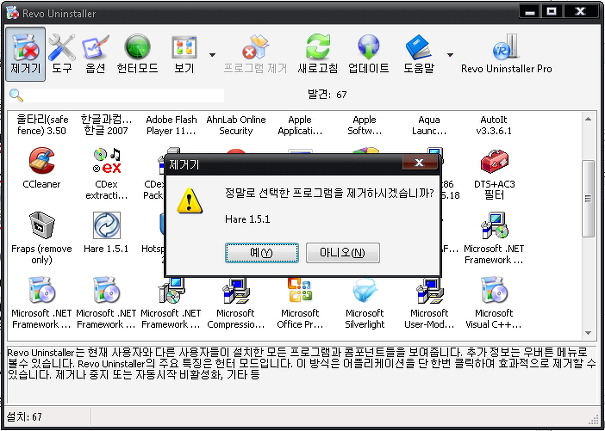Screen dimensions: 605x431
Task: Select 울타리(safe fence) 3.50 entry
Action: click(42, 124)
